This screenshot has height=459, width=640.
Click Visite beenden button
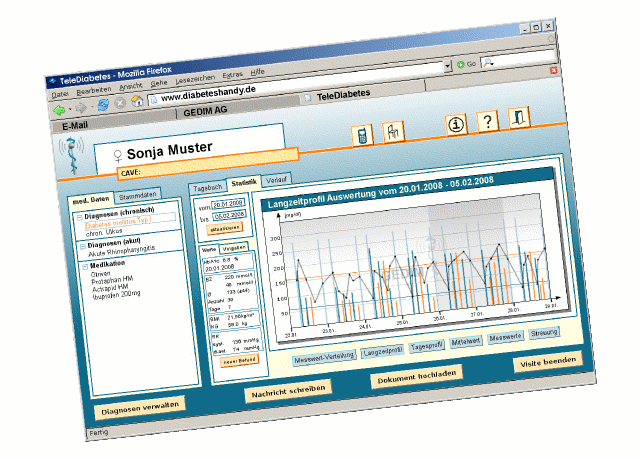[548, 362]
